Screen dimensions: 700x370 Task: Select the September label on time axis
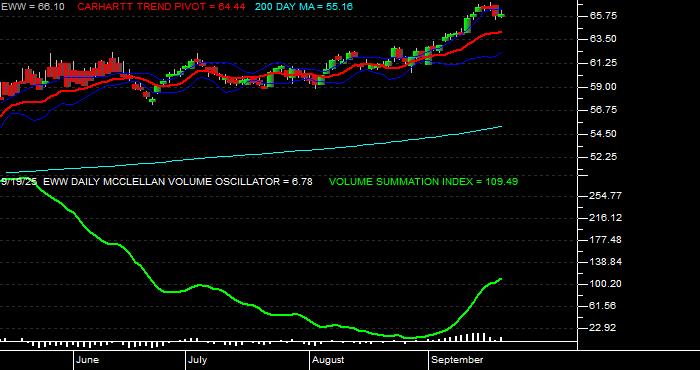pyautogui.click(x=458, y=360)
